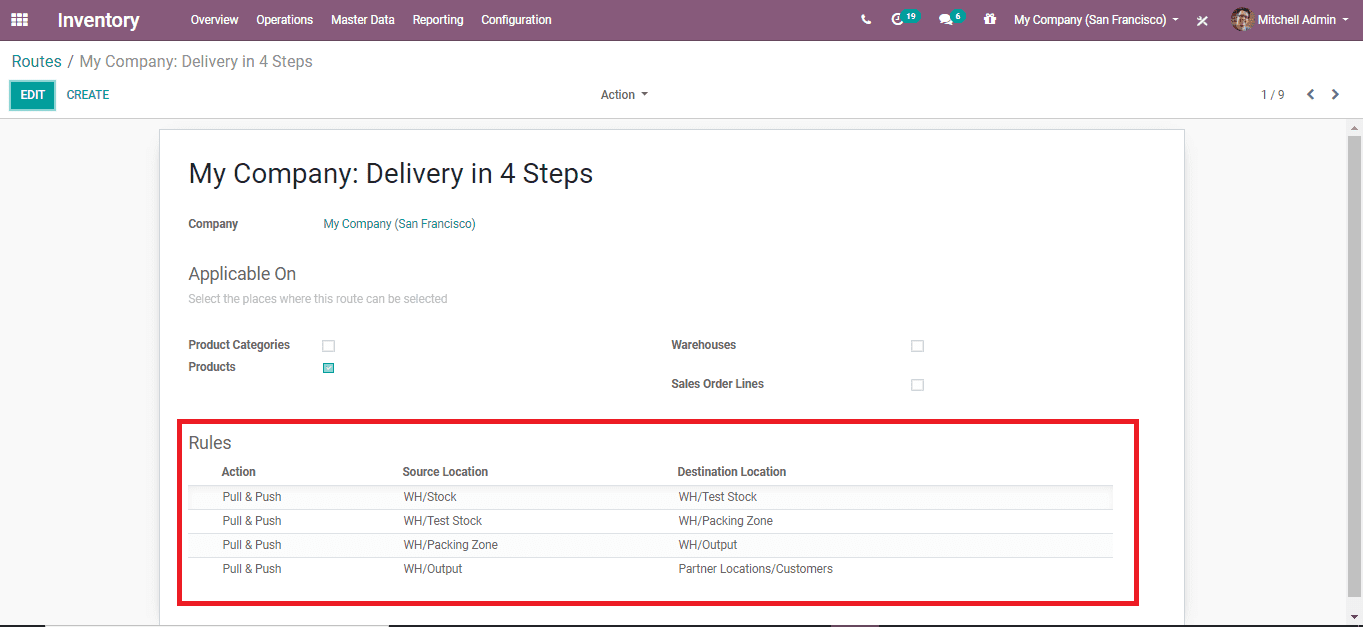
Task: Open the apps grid menu icon
Action: tap(20, 20)
